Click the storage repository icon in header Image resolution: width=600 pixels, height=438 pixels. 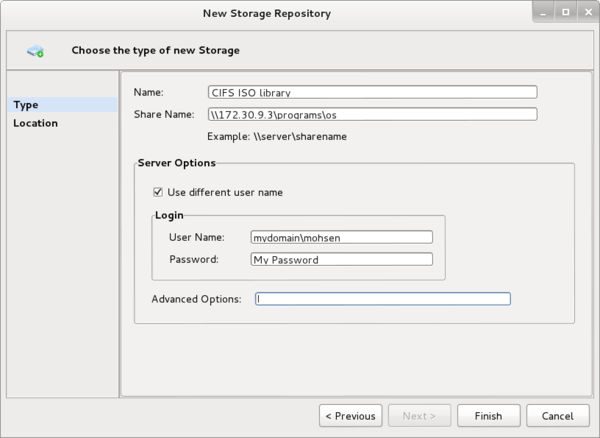tap(35, 50)
